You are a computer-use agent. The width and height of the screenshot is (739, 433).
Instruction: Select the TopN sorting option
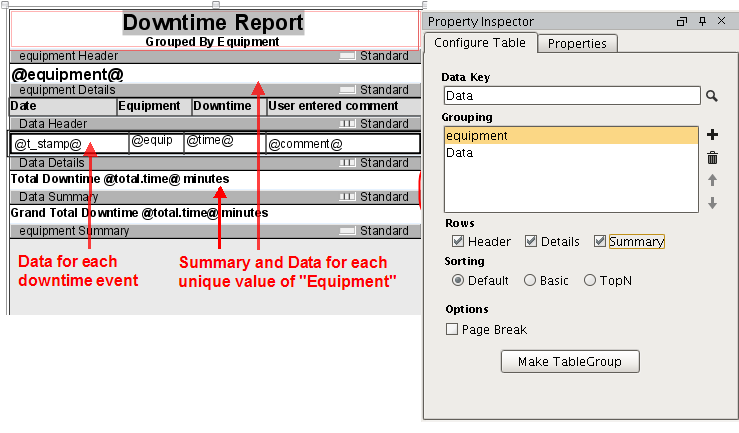click(590, 281)
